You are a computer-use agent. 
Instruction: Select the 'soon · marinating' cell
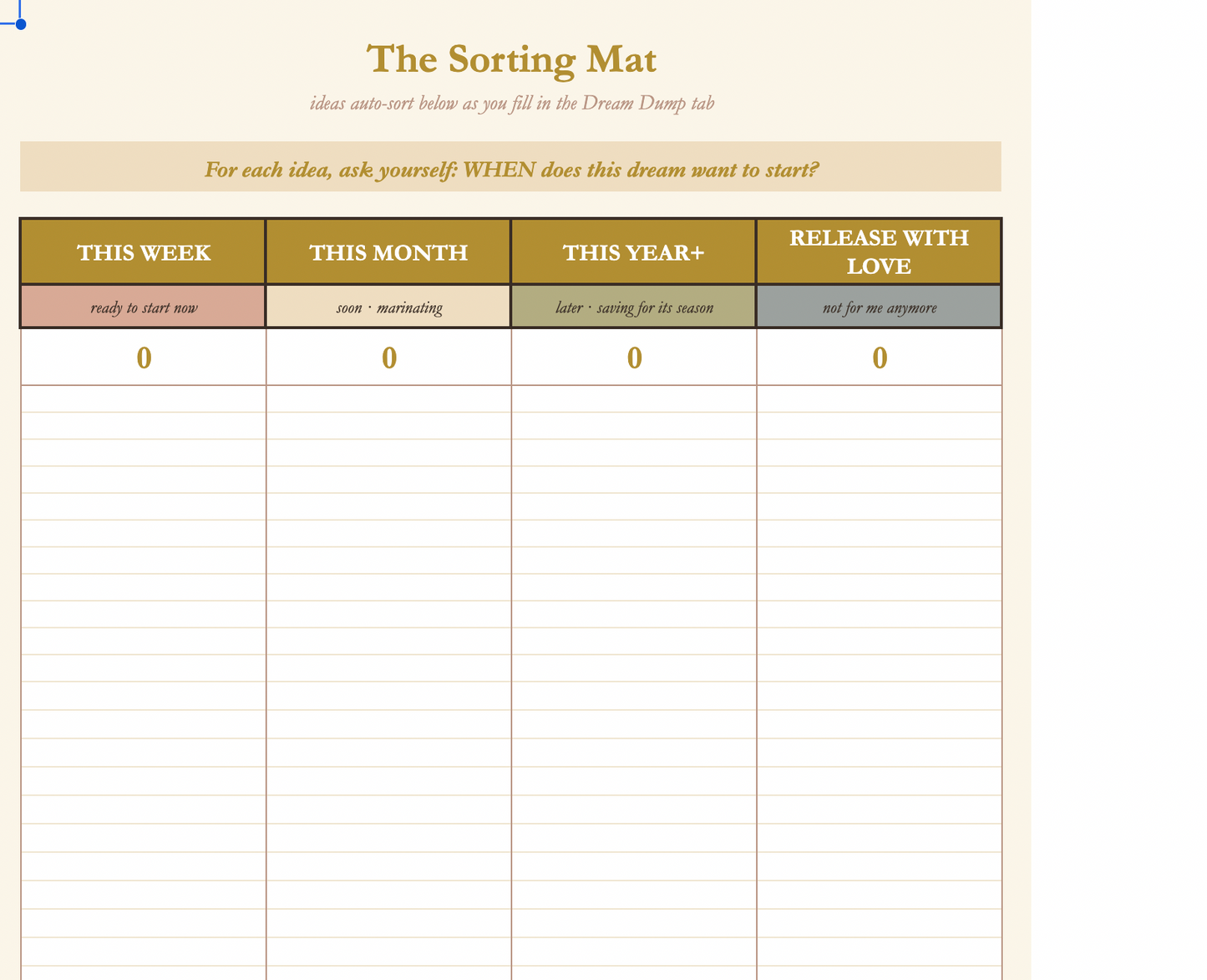(388, 307)
